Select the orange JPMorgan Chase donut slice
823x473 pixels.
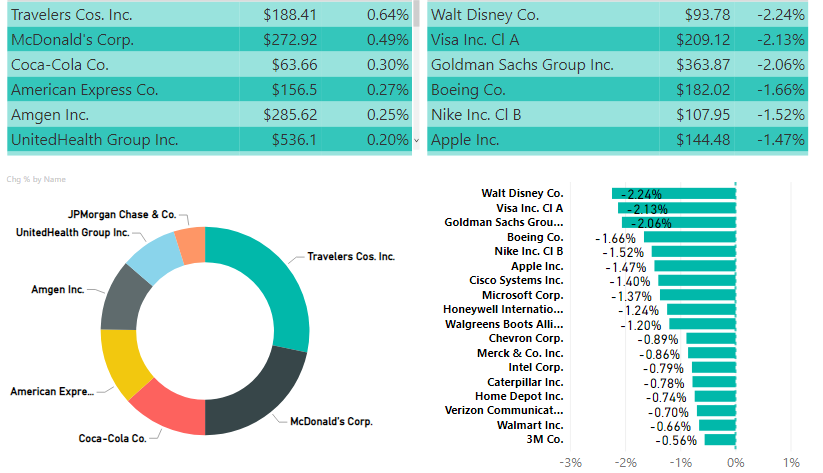tap(192, 244)
